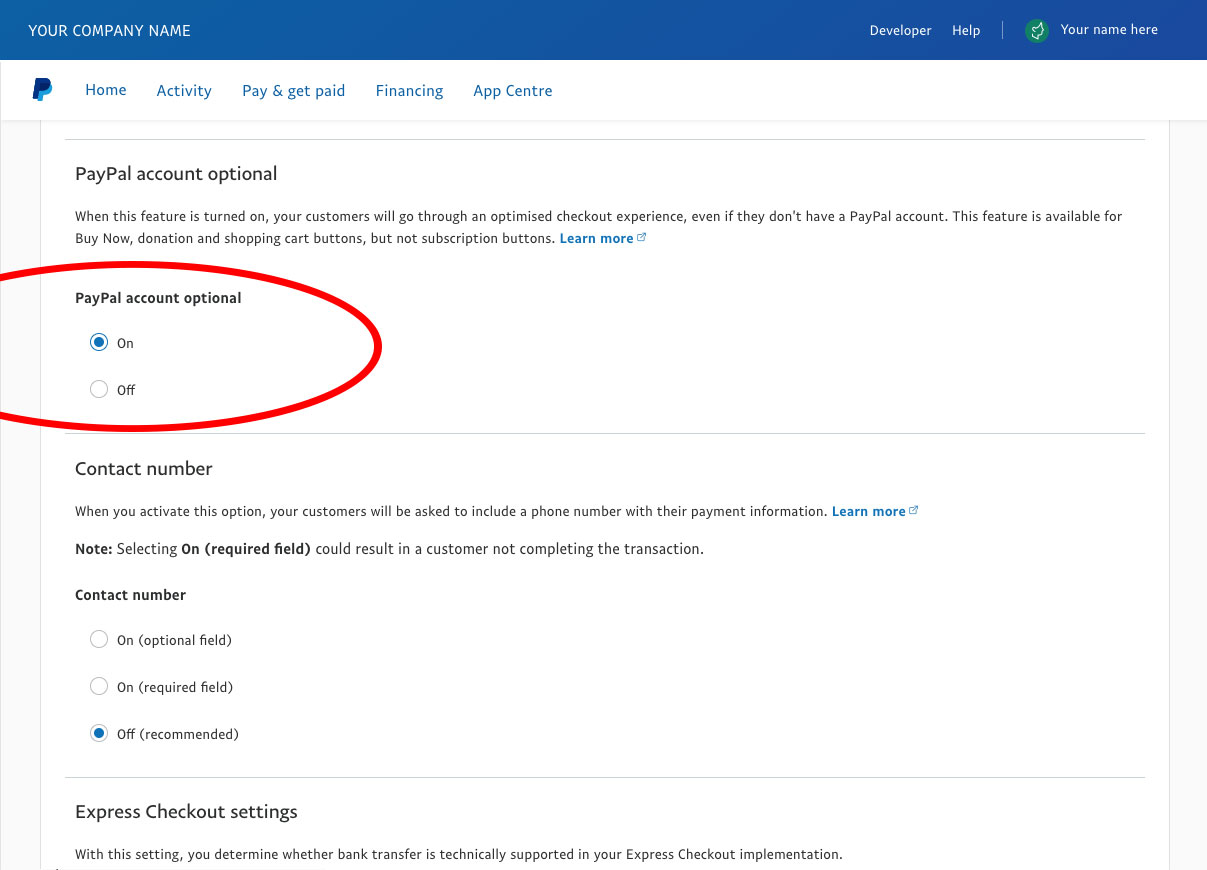Choose On (optional field) for Contact number

99,640
